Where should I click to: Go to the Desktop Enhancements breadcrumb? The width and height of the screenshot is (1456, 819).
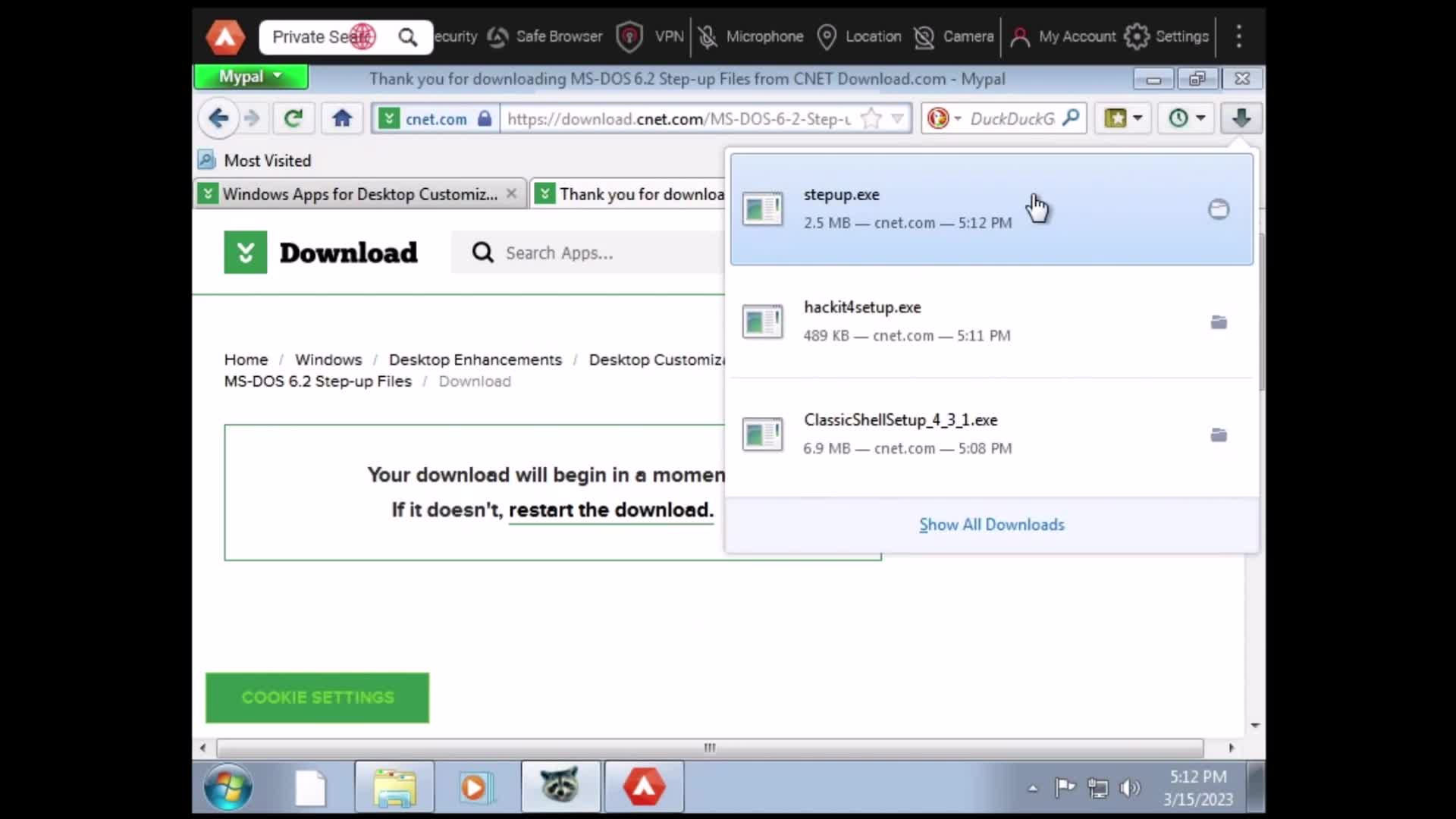475,359
